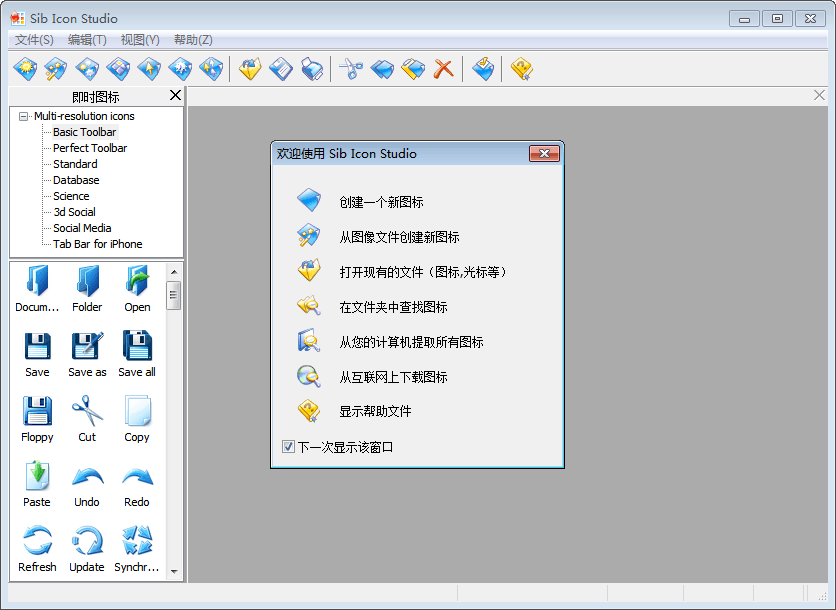Open the 文件(S) menu
Screen dimensions: 836x610
(x=34, y=40)
